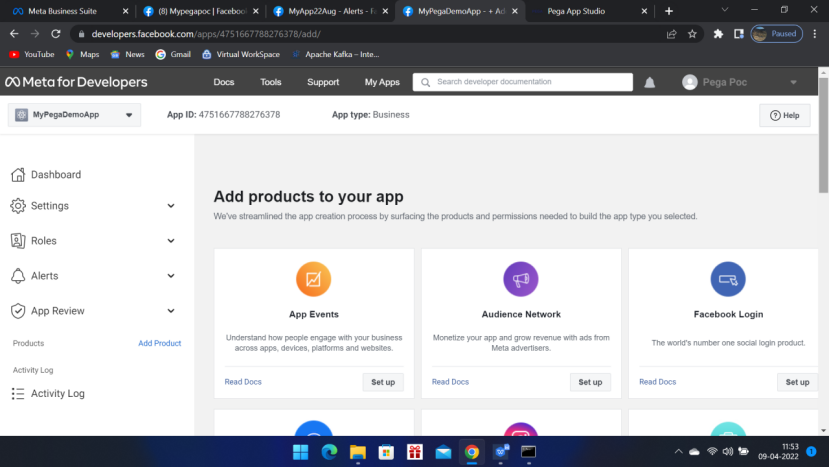Image resolution: width=830 pixels, height=467 pixels.
Task: Click volume icon in system tray
Action: tap(728, 452)
